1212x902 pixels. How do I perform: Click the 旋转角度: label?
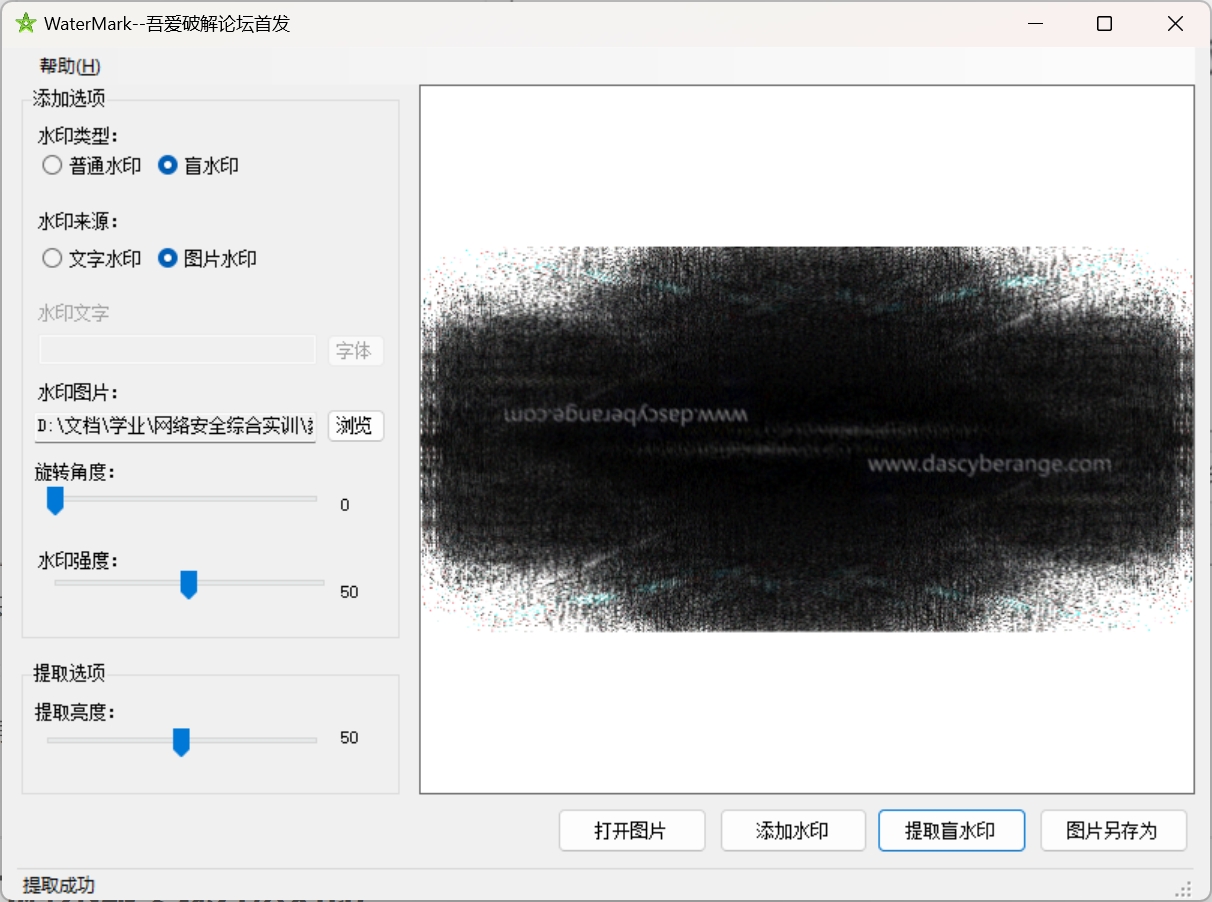click(75, 472)
